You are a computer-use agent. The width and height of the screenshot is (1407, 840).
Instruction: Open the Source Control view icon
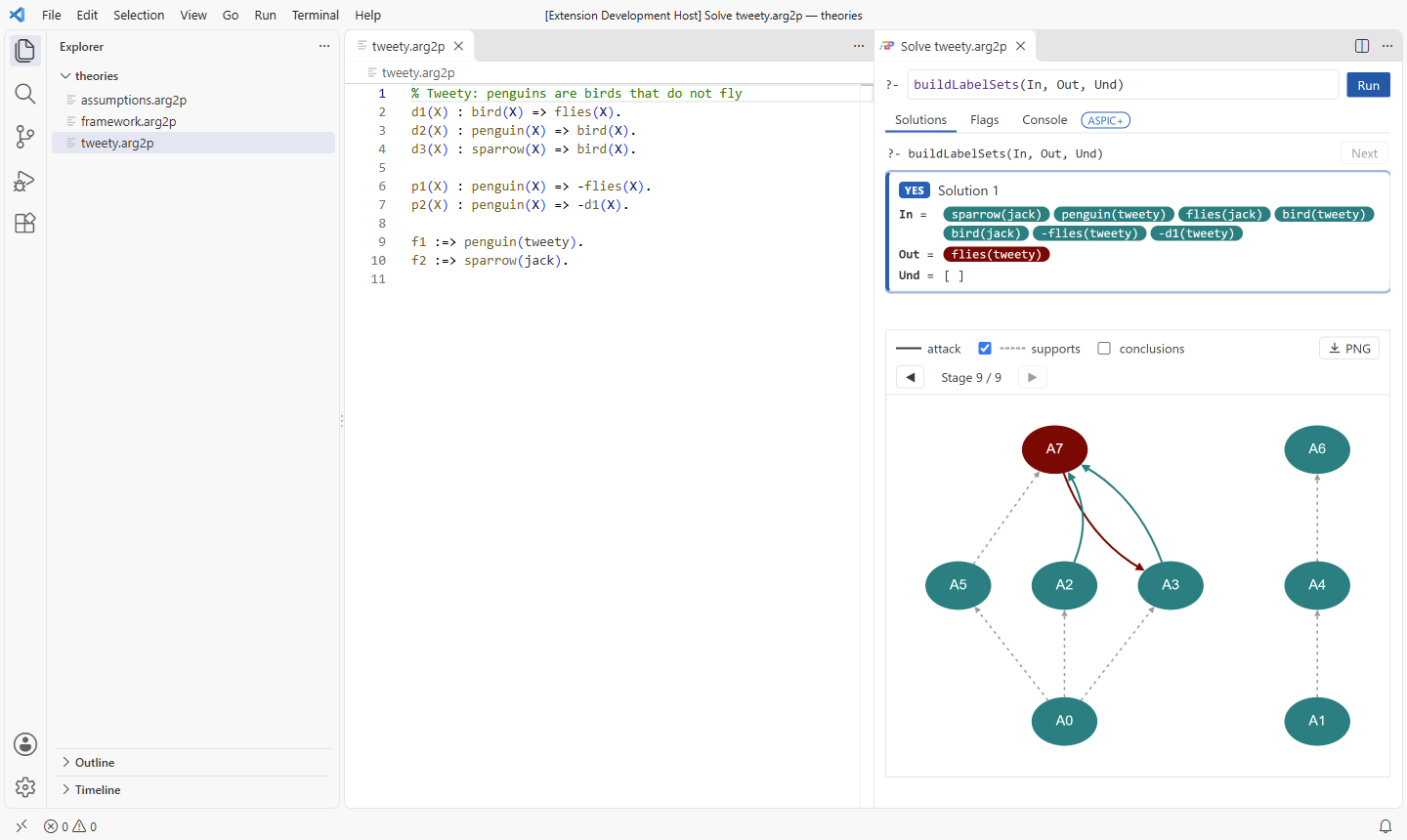point(25,137)
